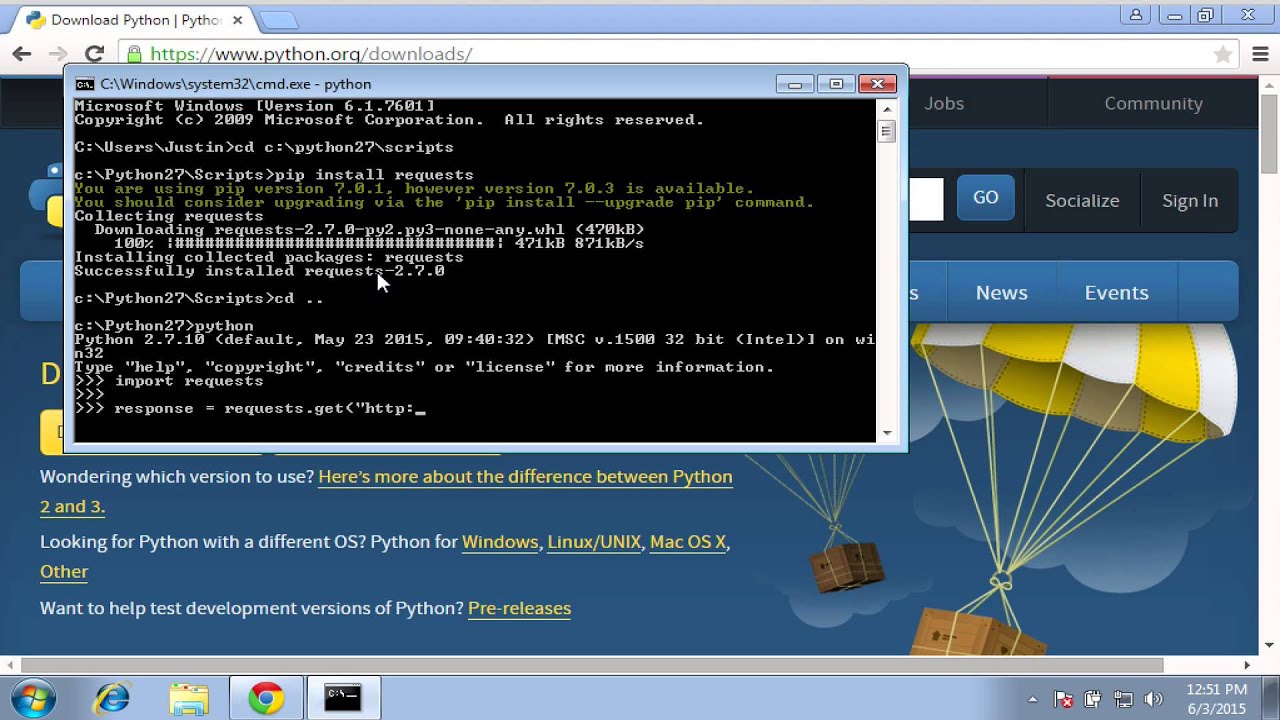Screen dimensions: 1280x720
Task: Click the Sign In link
Action: (1190, 201)
